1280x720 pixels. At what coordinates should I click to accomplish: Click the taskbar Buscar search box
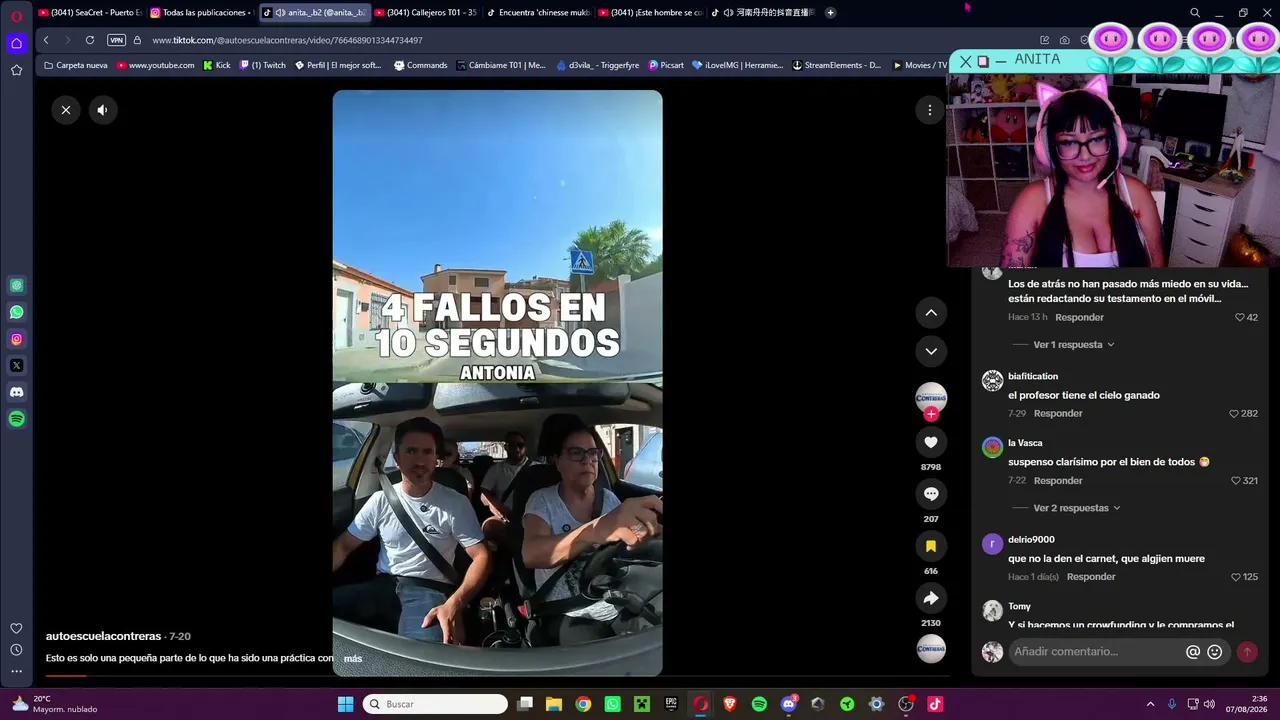coord(435,704)
